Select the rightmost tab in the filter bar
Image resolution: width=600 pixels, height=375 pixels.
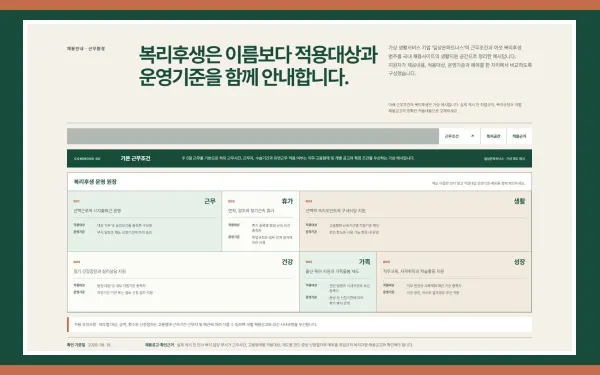click(519, 136)
